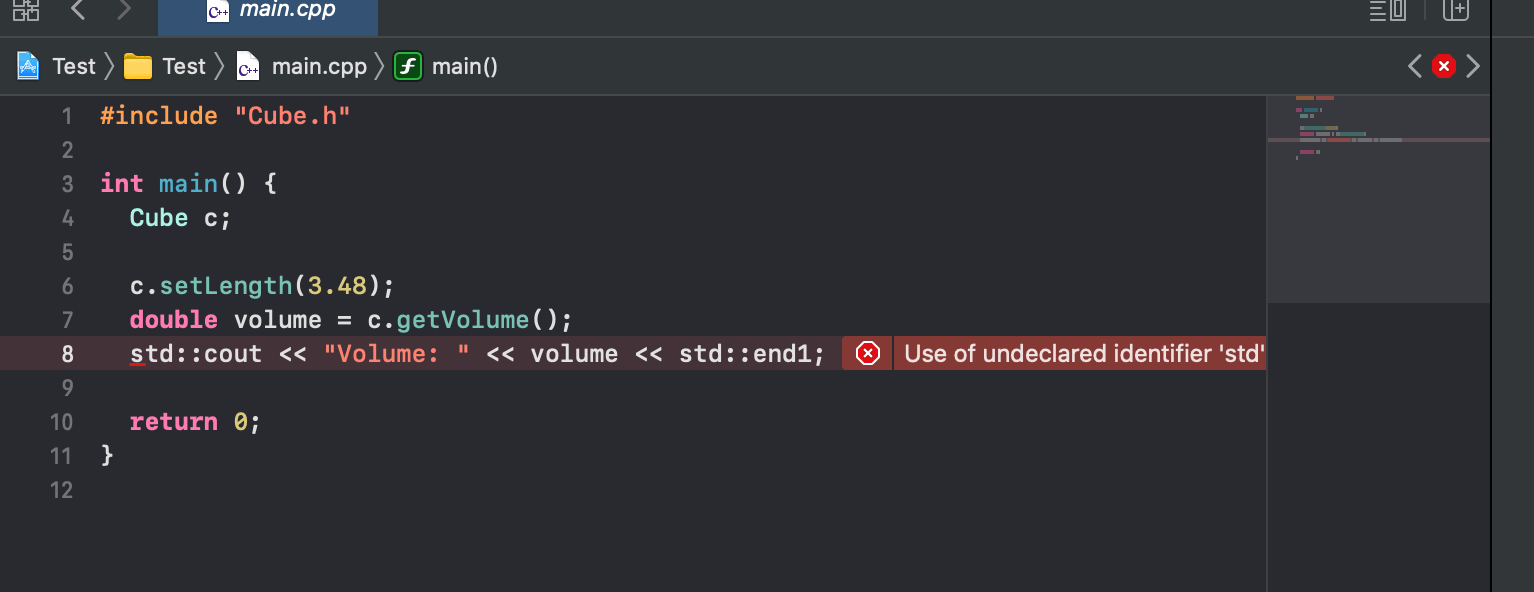The image size is (1534, 592).
Task: Click the C++ file icon beside main.cpp breadcrumb
Action: coord(246,67)
